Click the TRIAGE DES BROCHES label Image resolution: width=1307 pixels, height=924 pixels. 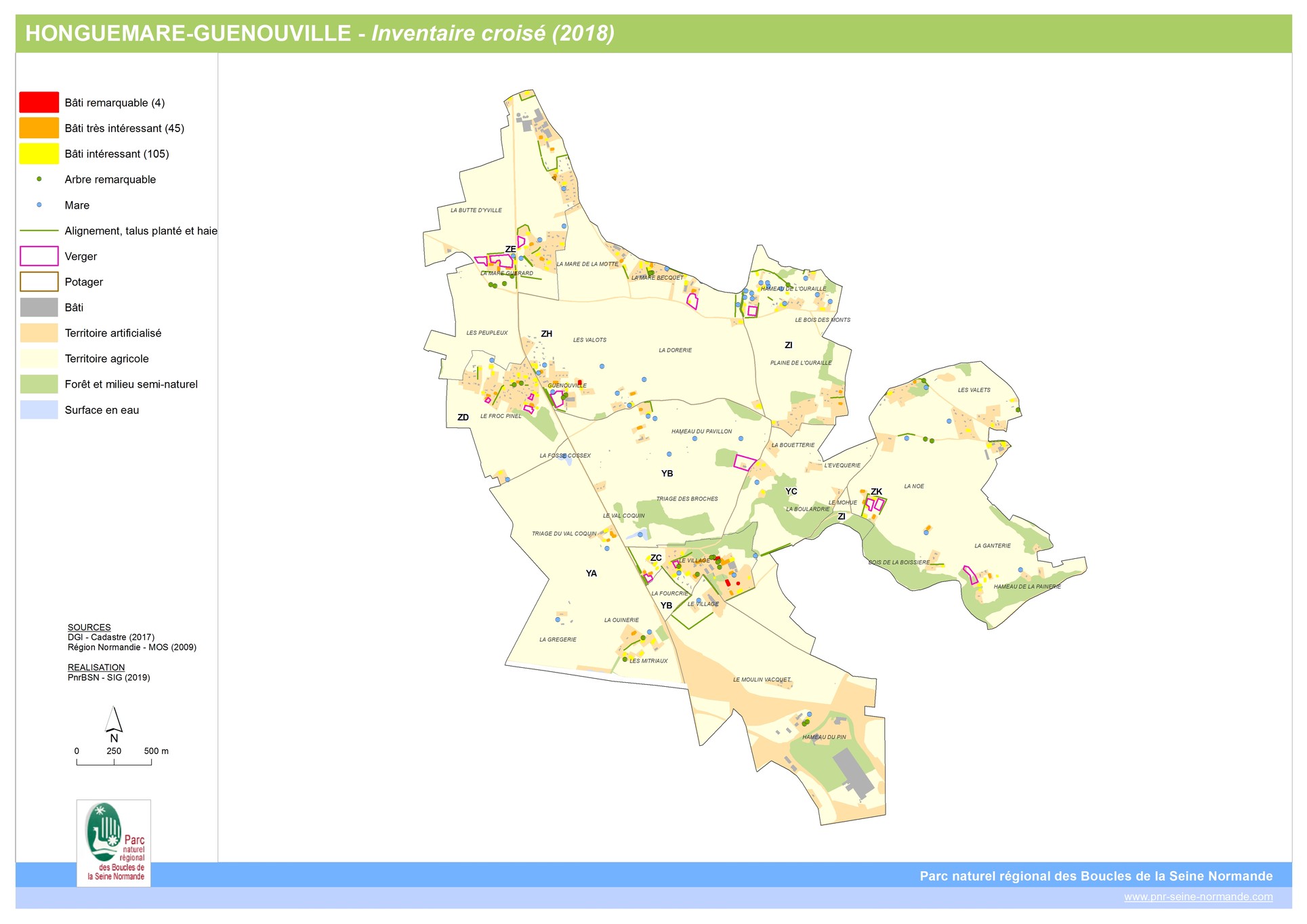tap(687, 499)
